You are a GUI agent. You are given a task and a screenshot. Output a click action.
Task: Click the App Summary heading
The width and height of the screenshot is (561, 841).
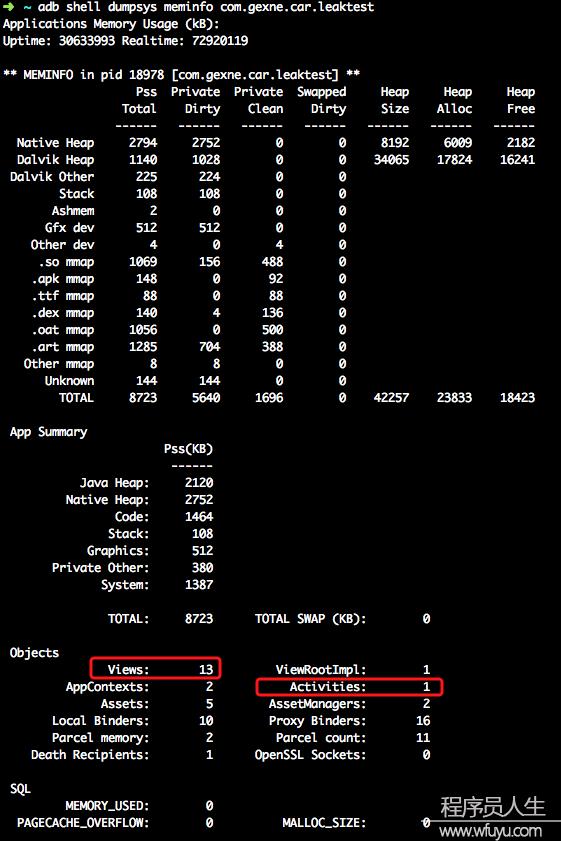[48, 432]
